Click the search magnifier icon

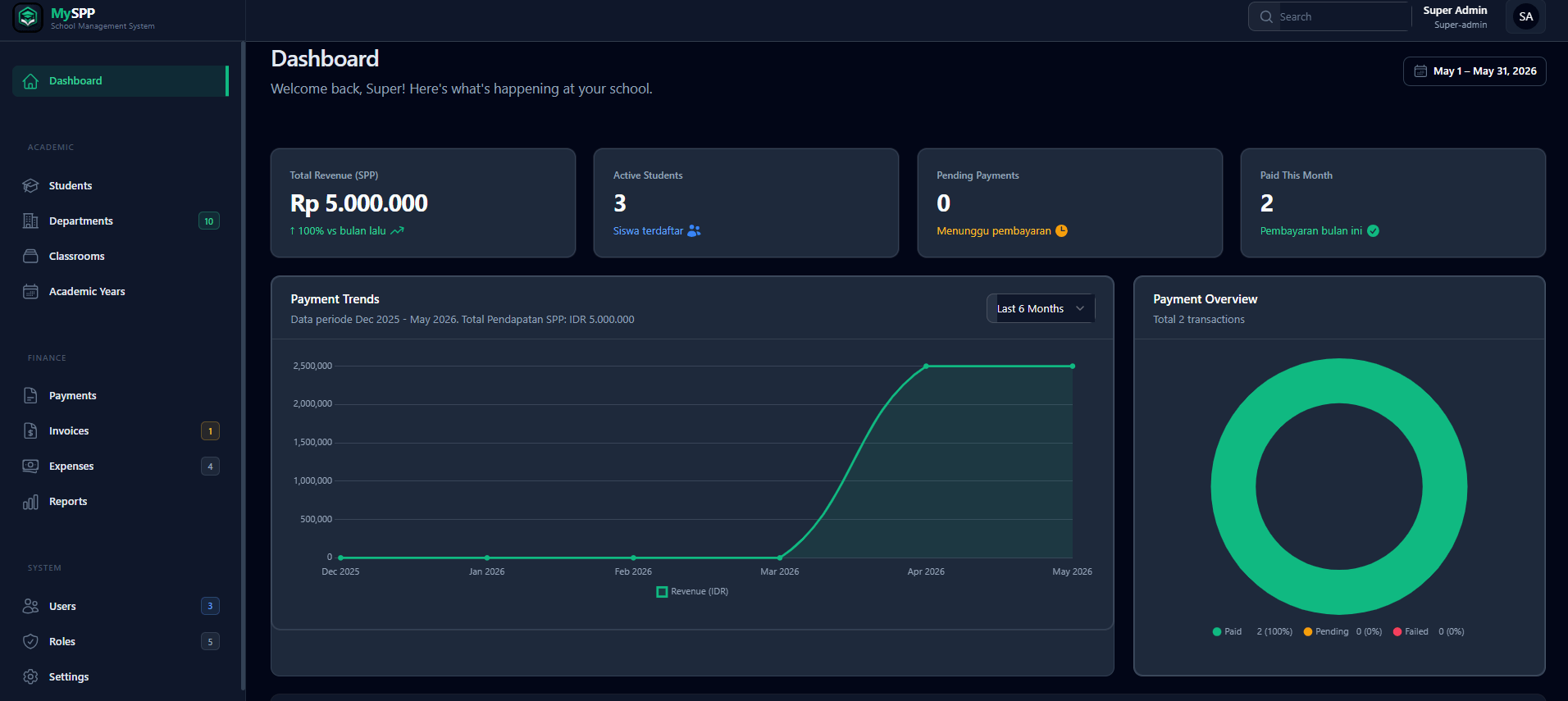pos(1266,17)
